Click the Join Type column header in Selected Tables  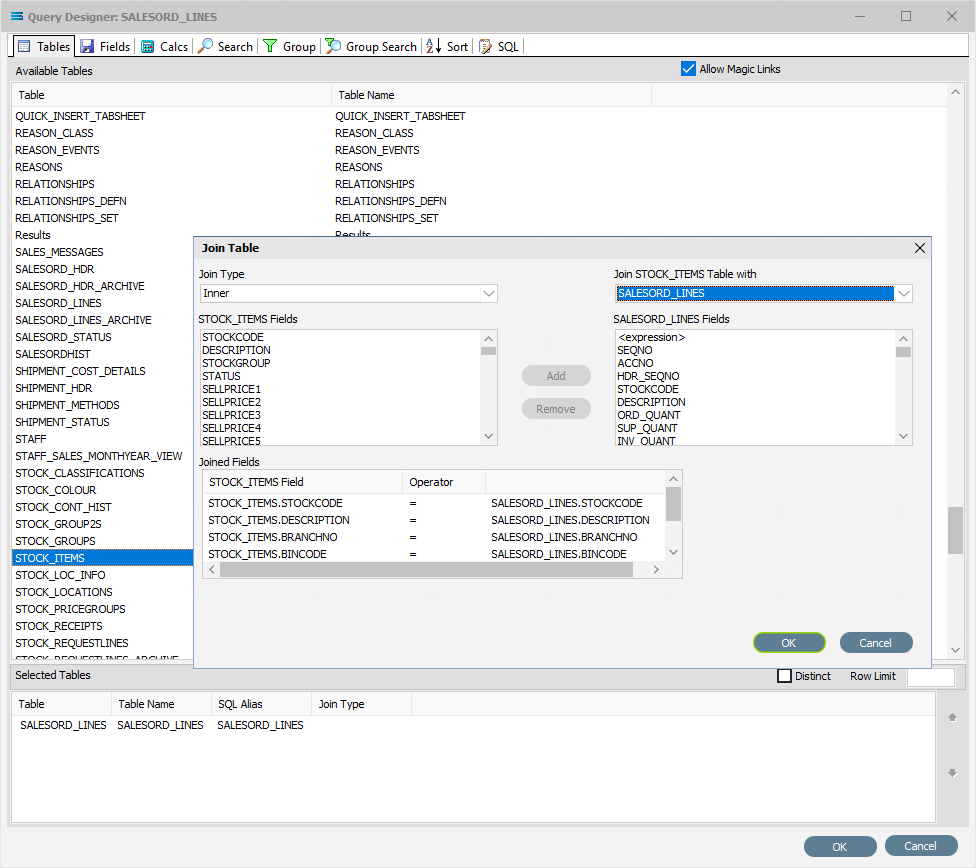click(361, 704)
